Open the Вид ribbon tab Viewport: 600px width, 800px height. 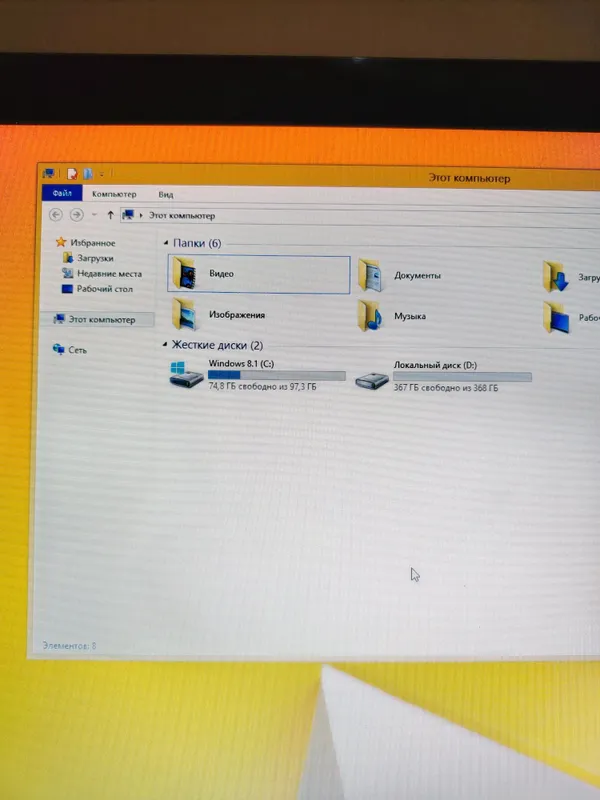[165, 194]
